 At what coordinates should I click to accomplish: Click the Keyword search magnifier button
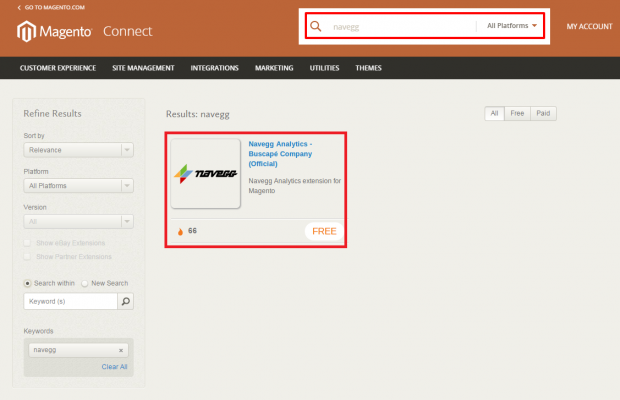[126, 301]
